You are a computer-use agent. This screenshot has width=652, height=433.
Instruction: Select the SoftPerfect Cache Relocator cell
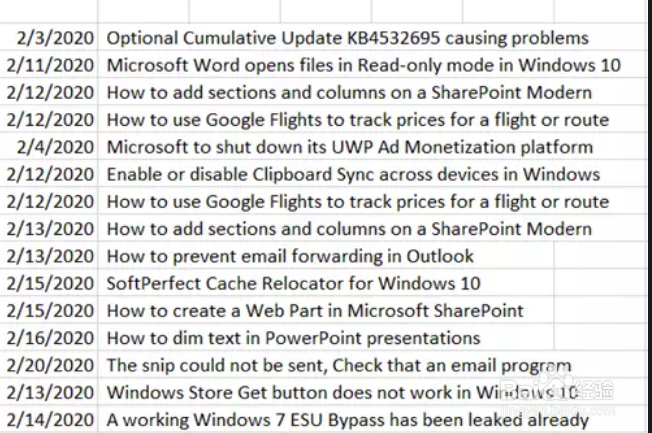(293, 284)
